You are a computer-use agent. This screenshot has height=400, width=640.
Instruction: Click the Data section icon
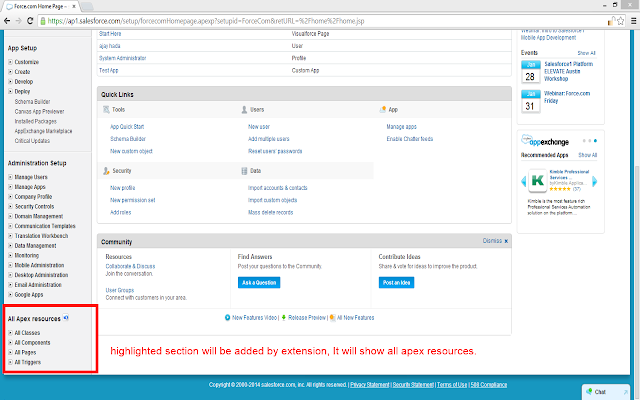(x=244, y=171)
